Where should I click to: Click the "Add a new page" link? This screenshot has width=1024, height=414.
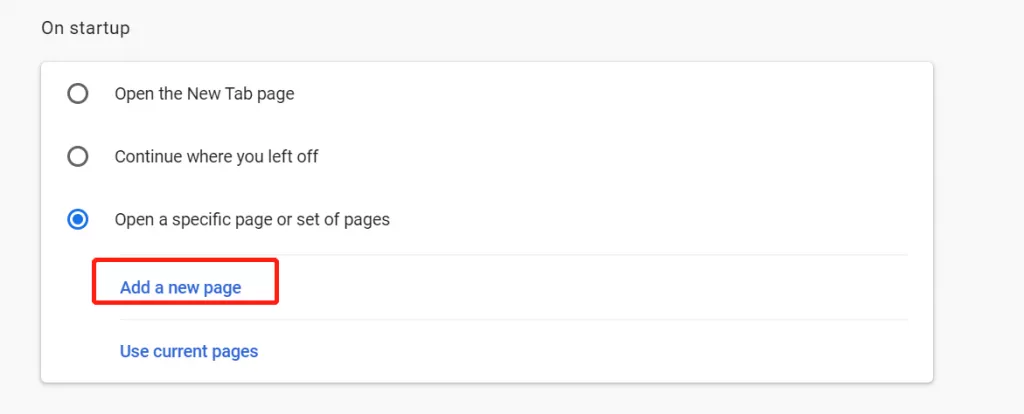pyautogui.click(x=181, y=288)
